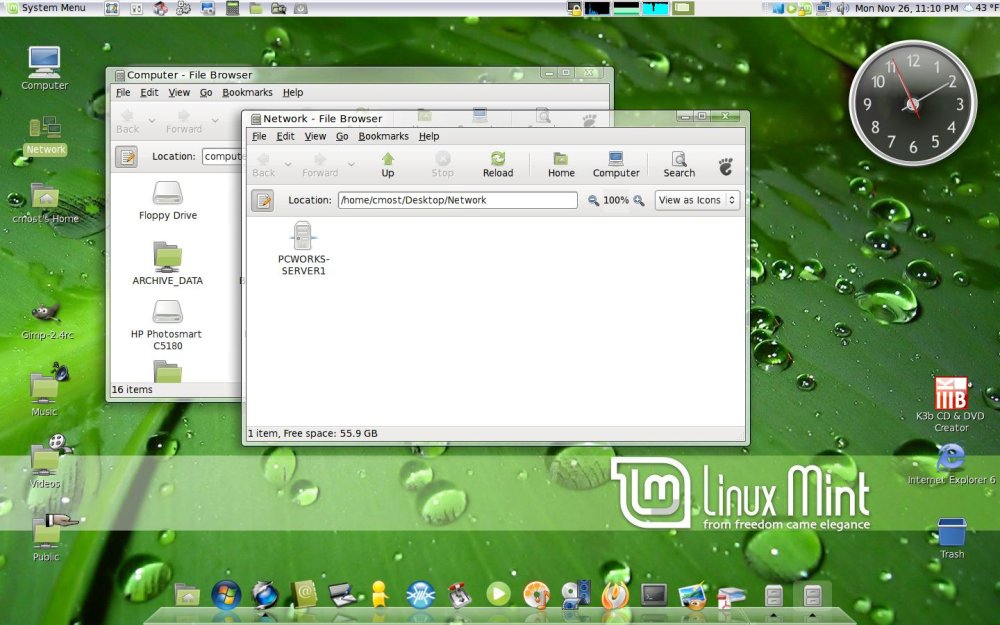Open Forward history dropdown in Network window

[x=351, y=165]
